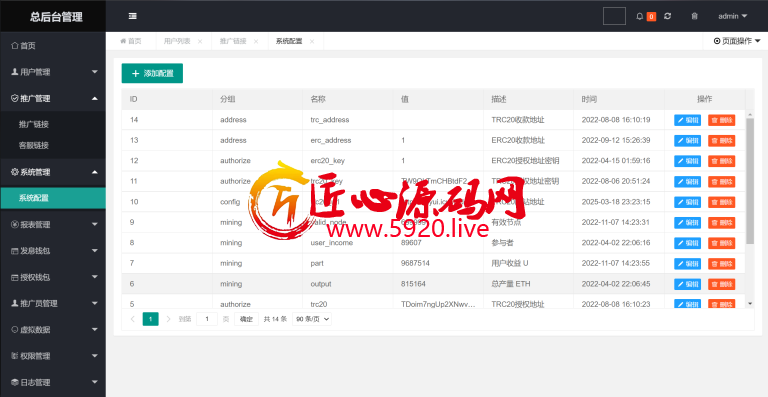Edit the output row
This screenshot has height=397, width=768.
pos(687,284)
